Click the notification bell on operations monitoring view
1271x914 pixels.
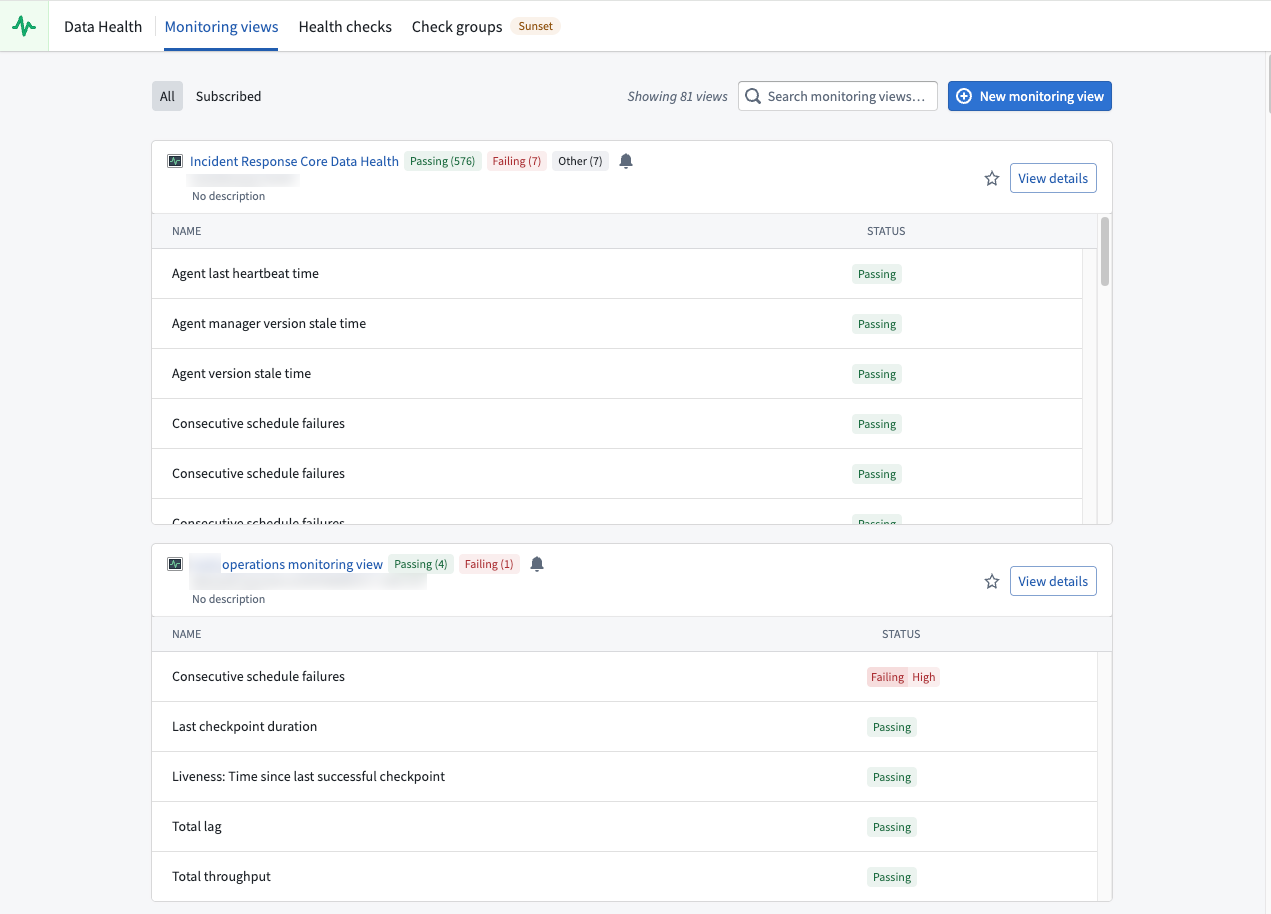[537, 563]
